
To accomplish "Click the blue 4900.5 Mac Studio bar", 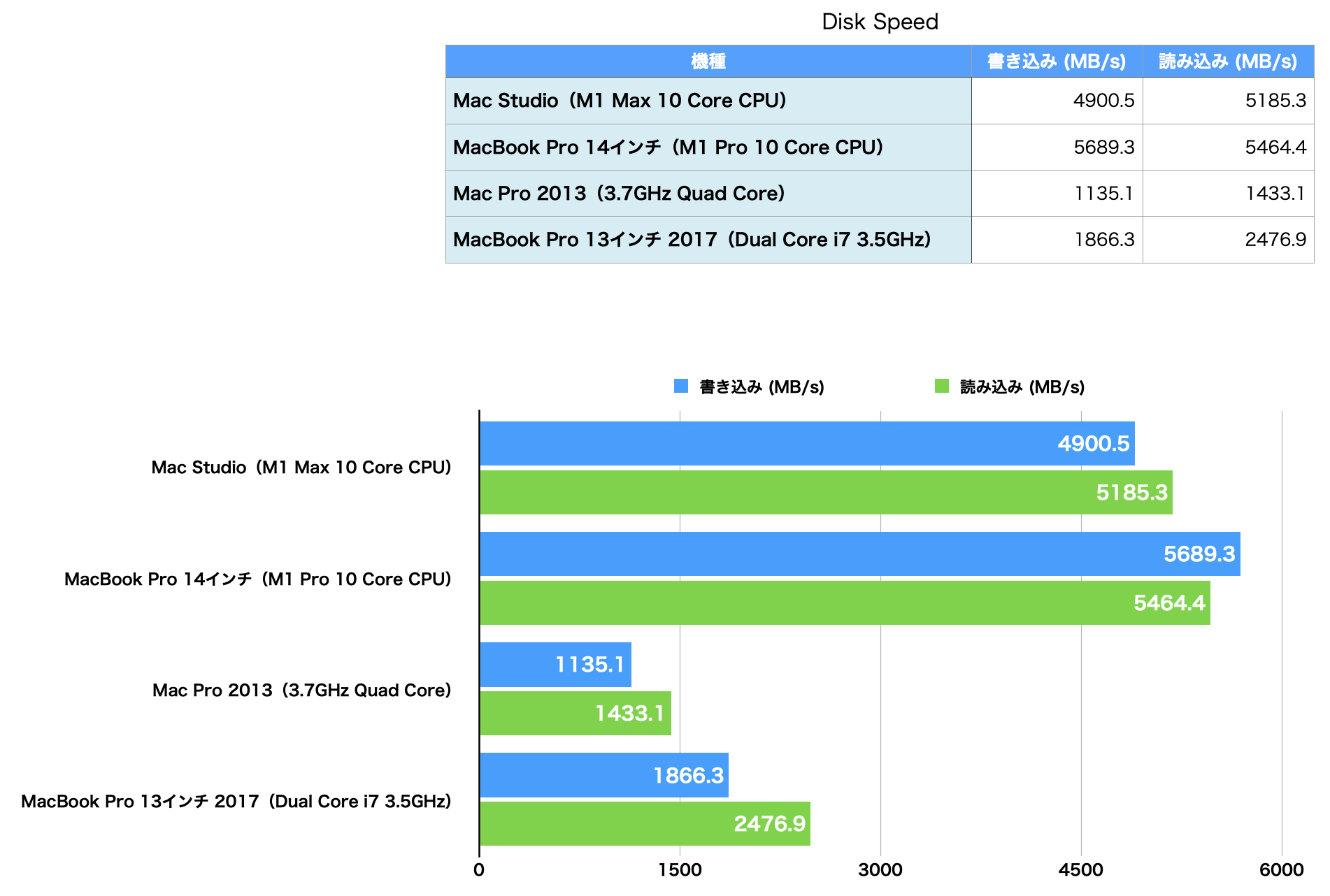I will coord(806,443).
